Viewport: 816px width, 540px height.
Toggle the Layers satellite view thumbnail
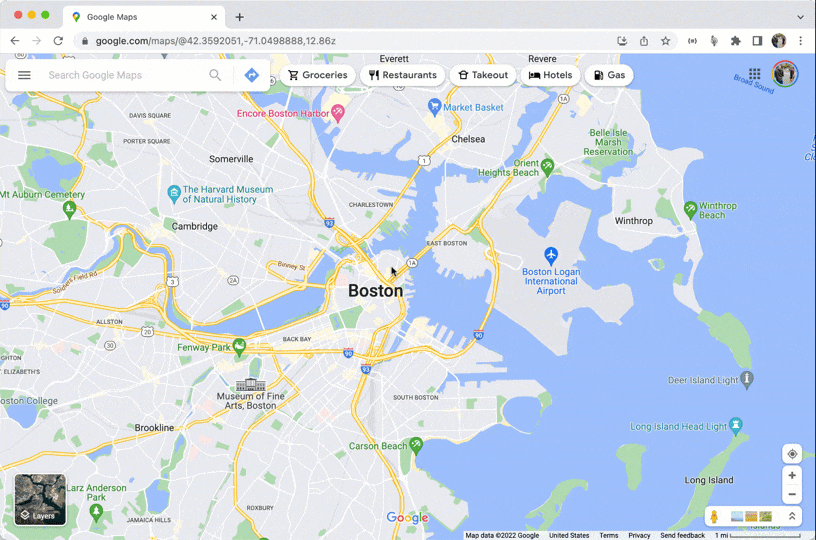[x=40, y=499]
